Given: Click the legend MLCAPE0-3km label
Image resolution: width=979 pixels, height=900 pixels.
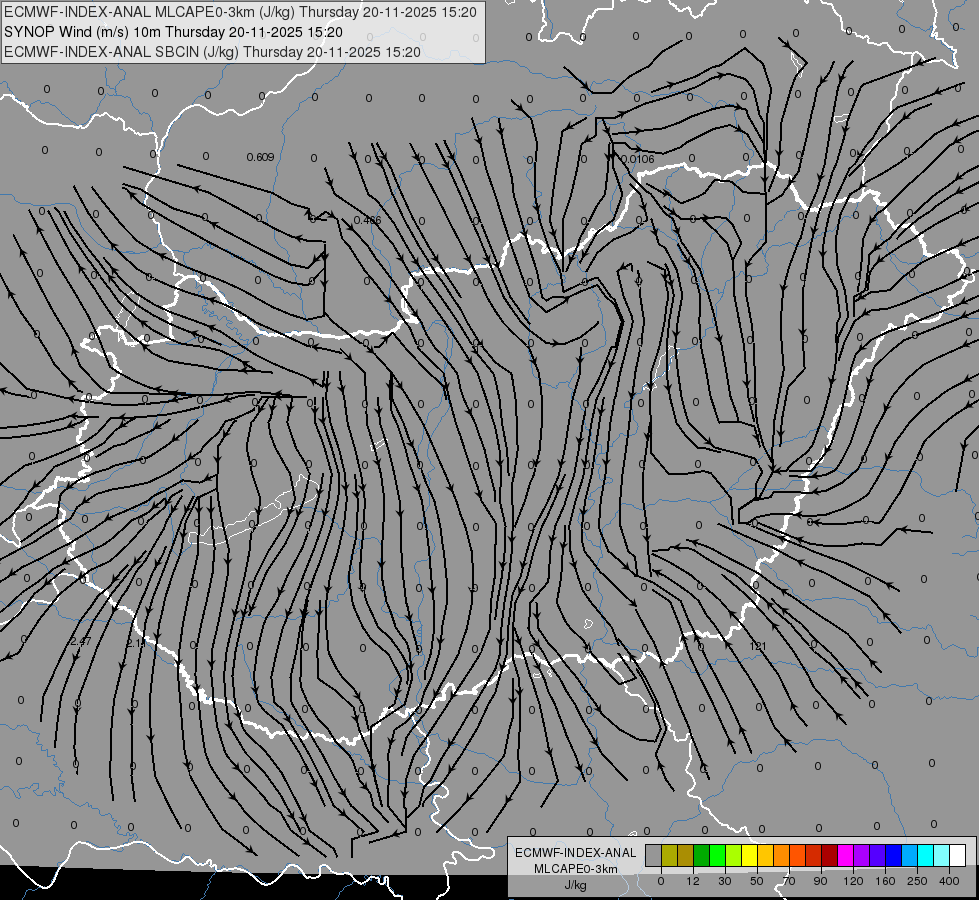Looking at the screenshot, I should (576, 869).
